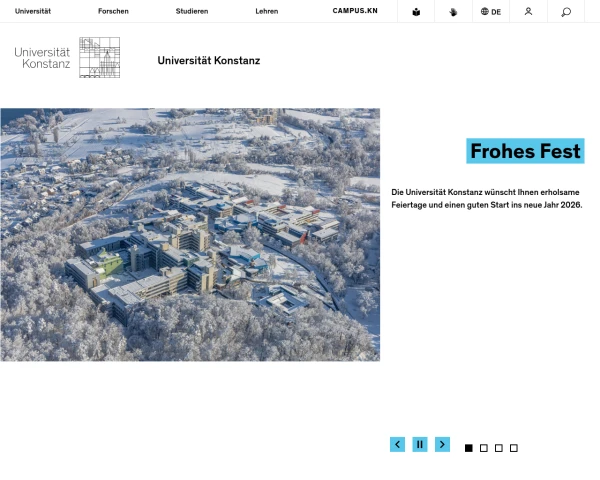Open the Universität menu

(x=33, y=11)
